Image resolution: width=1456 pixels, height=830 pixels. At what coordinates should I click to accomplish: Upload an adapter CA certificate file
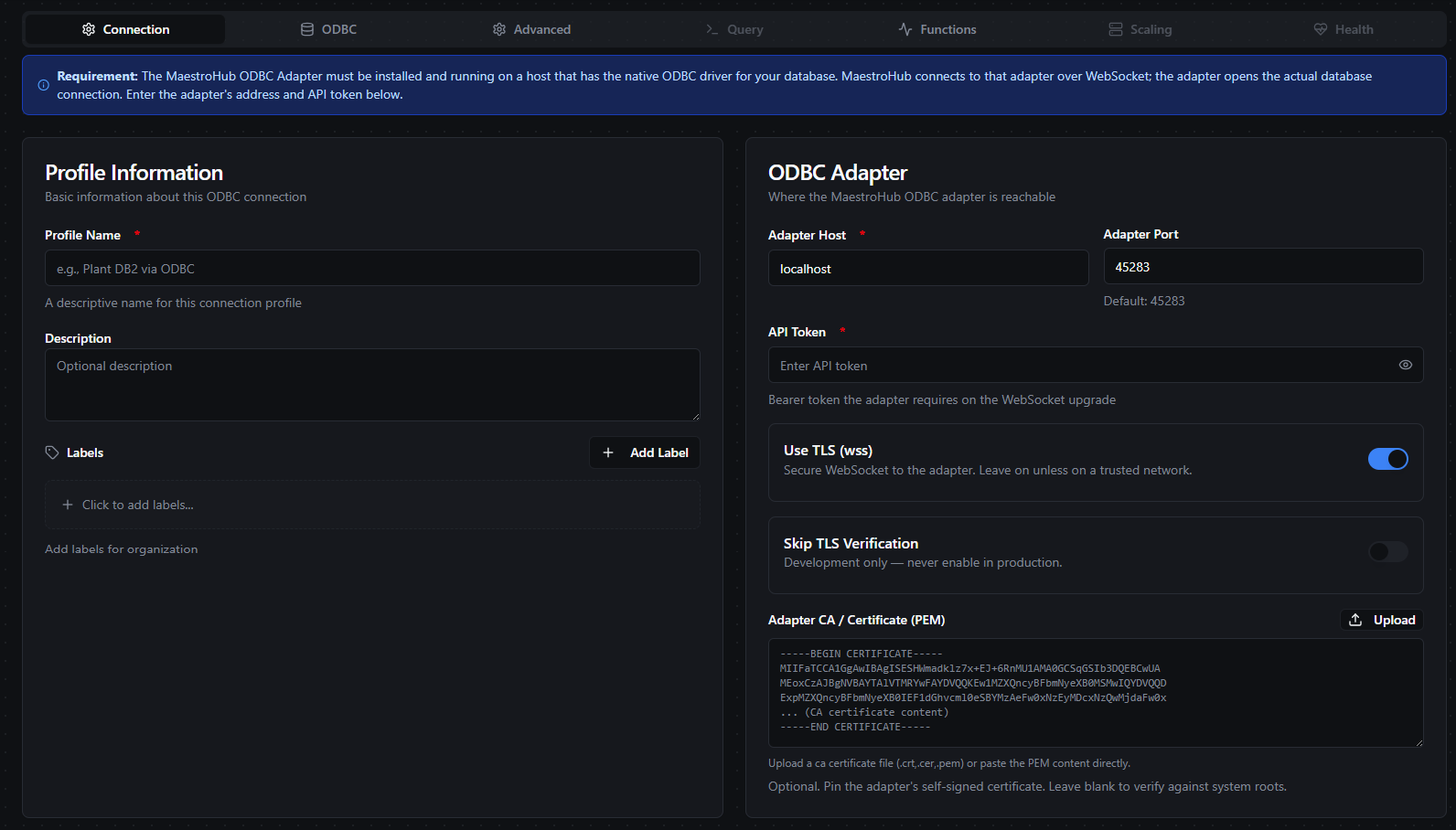click(x=1382, y=620)
